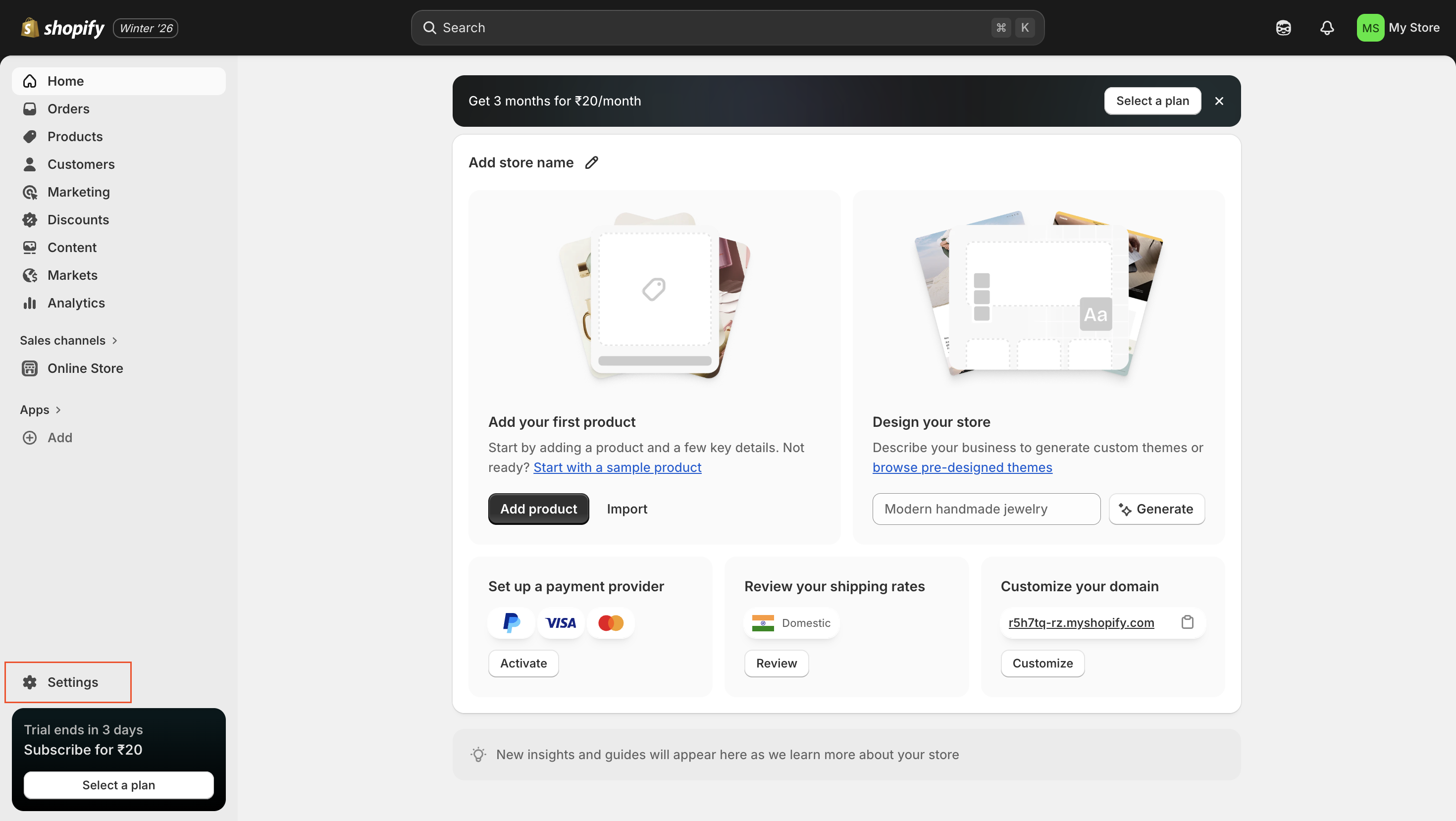Click the India flag icon beside Domestic
1456x821 pixels.
(x=763, y=622)
